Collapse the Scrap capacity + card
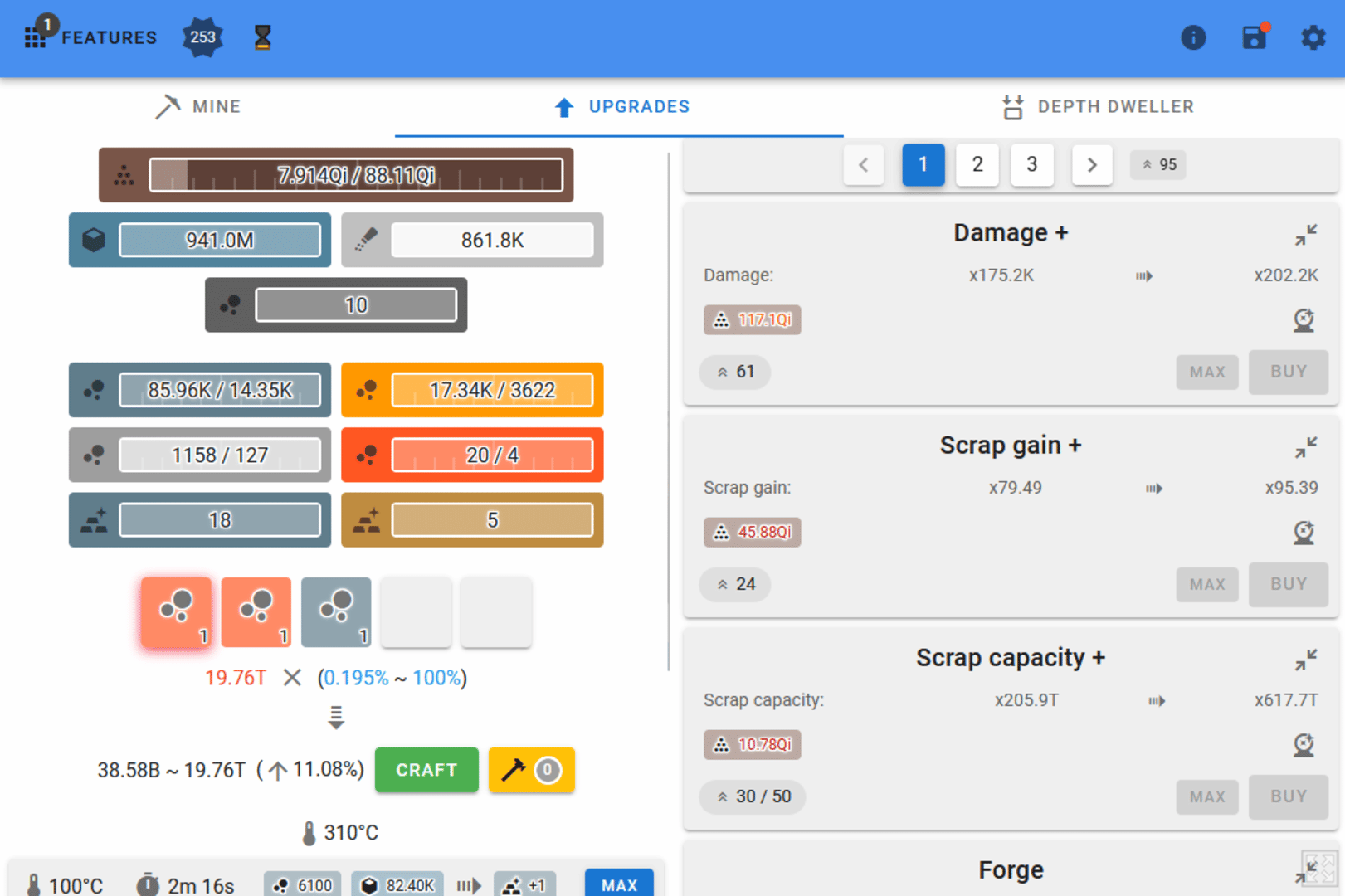Image resolution: width=1345 pixels, height=896 pixels. (x=1306, y=660)
